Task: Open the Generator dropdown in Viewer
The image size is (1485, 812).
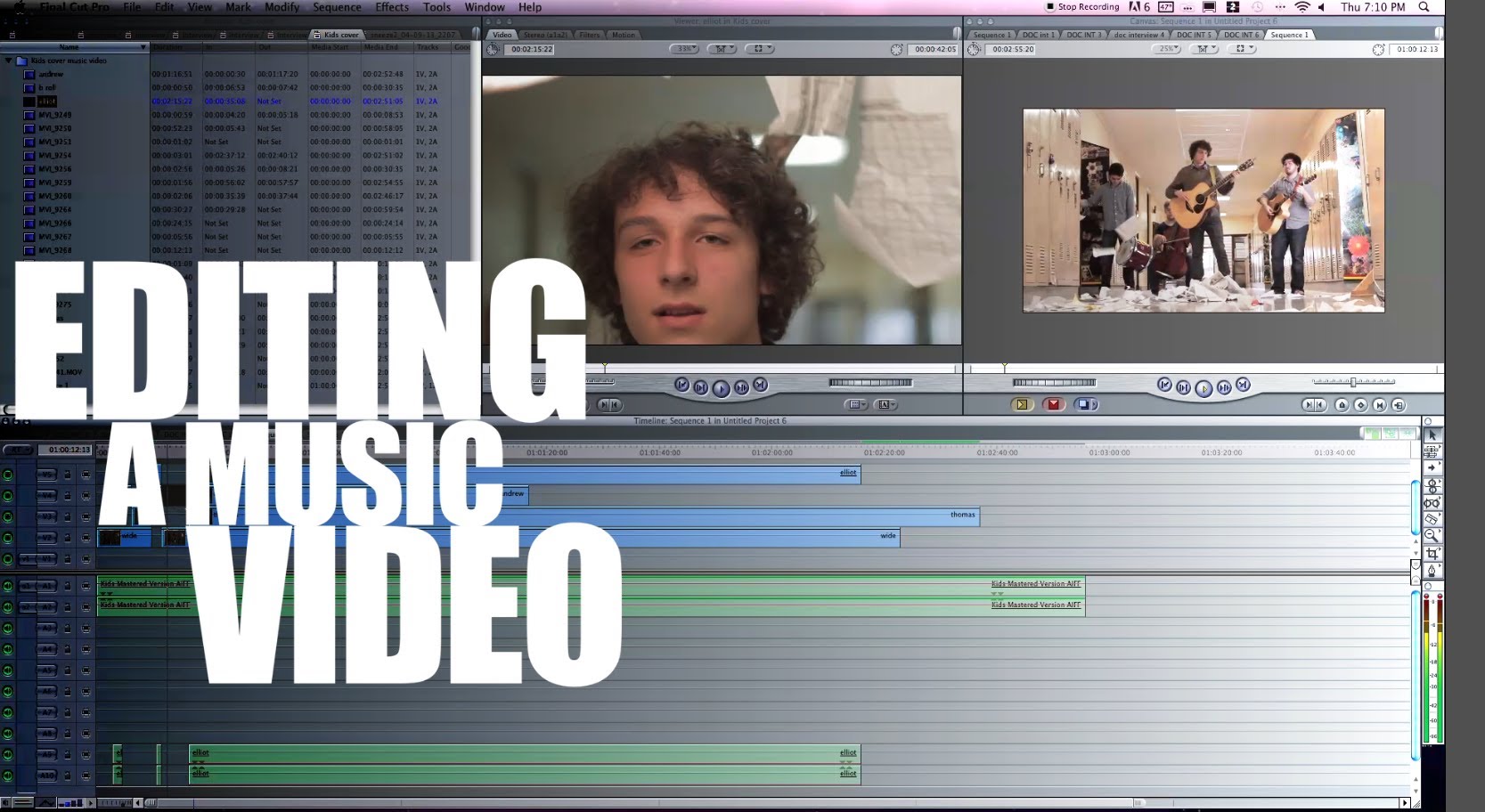Action: coord(886,404)
